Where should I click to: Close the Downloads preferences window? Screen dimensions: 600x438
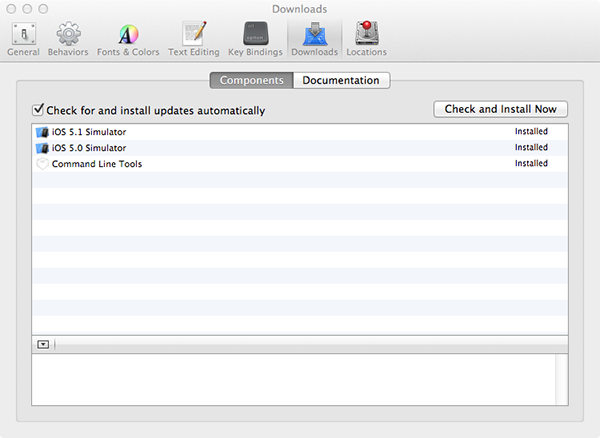[11, 8]
